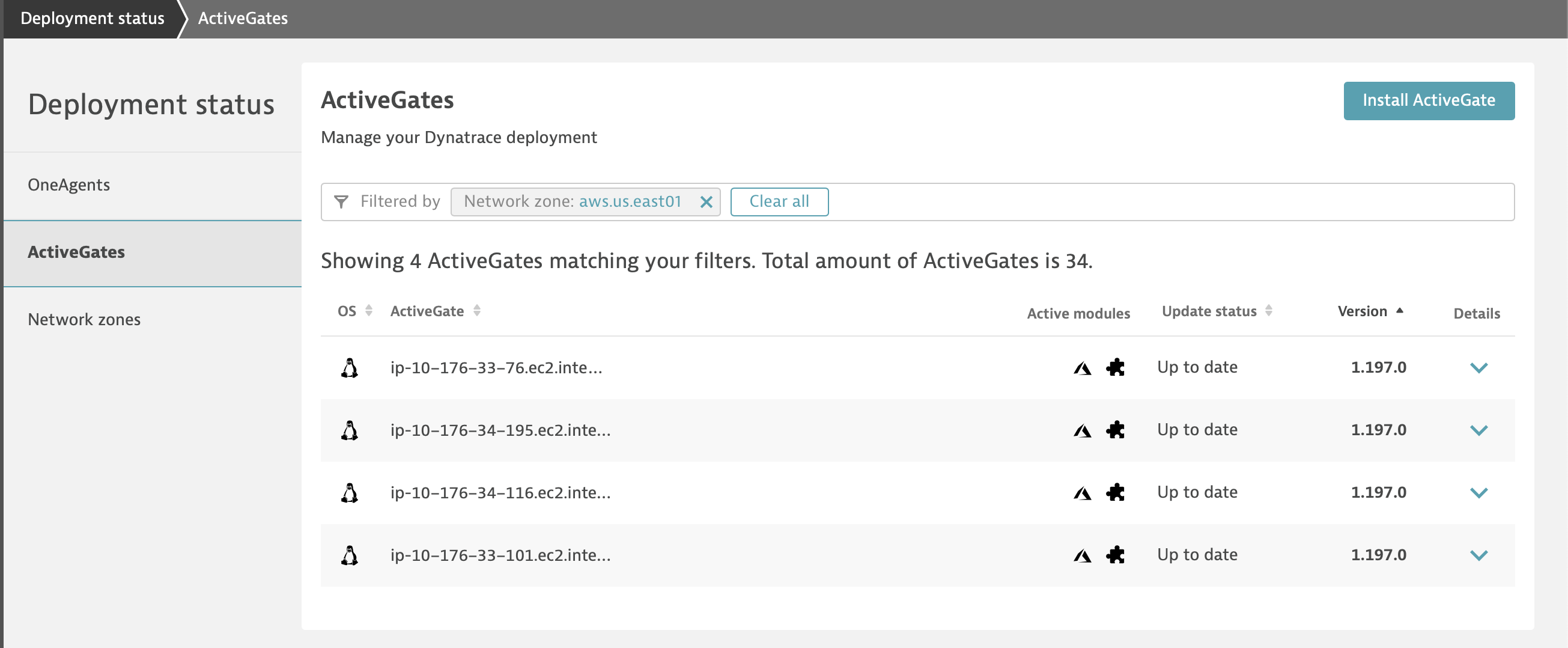
Task: Click the Deployment status sidebar heading
Action: (x=151, y=105)
